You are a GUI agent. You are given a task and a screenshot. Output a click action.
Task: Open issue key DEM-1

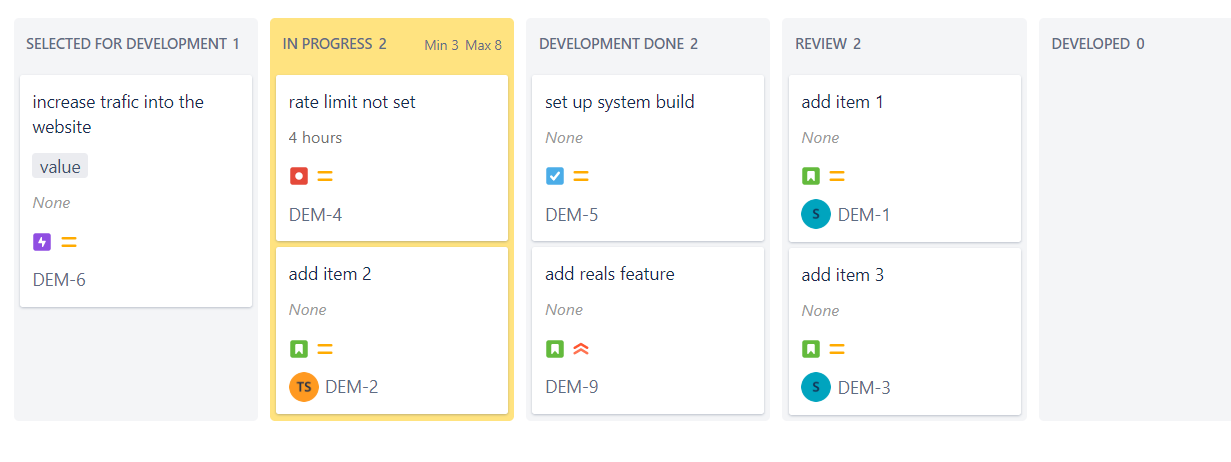click(x=864, y=214)
